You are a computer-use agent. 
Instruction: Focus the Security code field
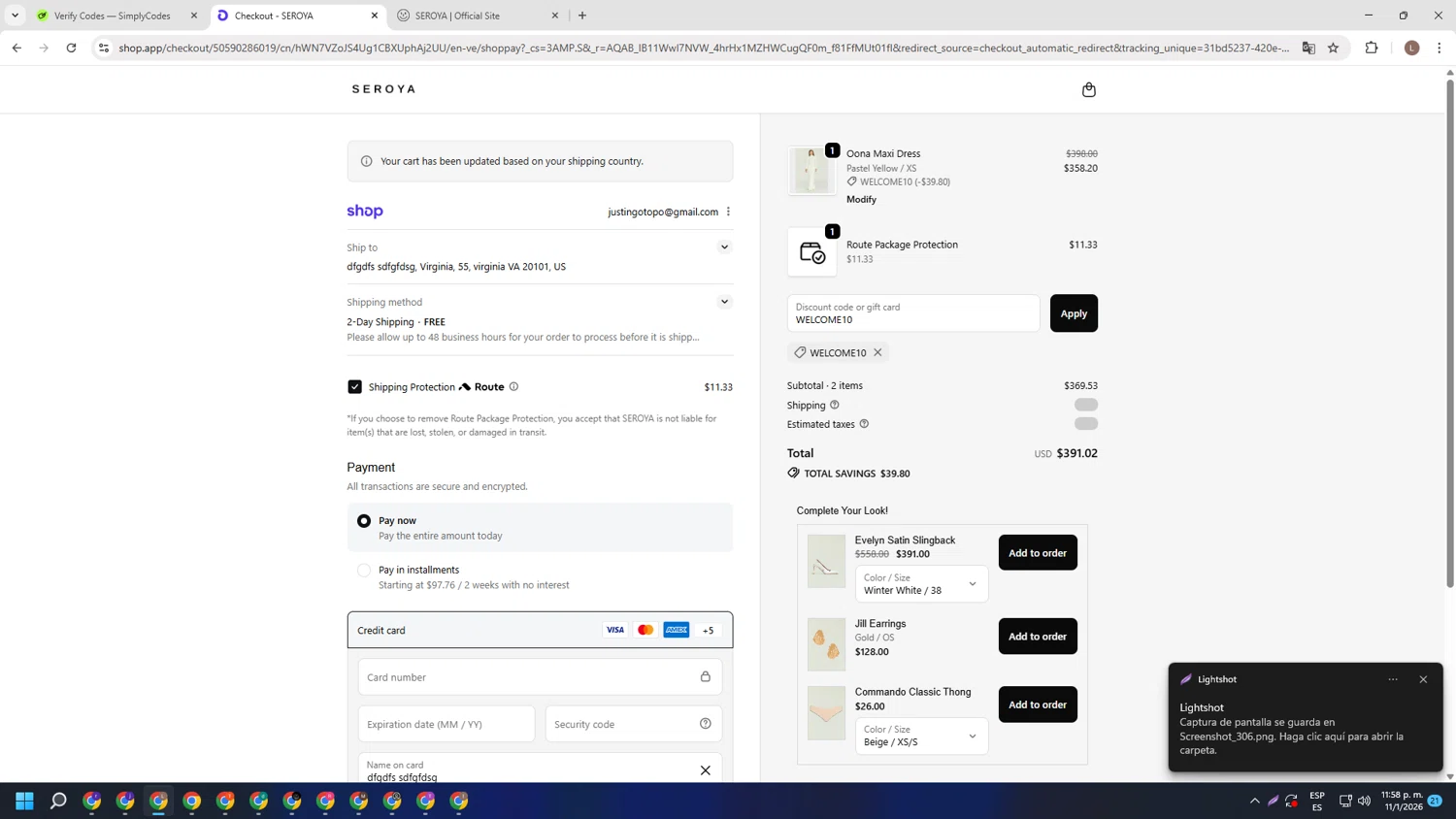pyautogui.click(x=634, y=724)
